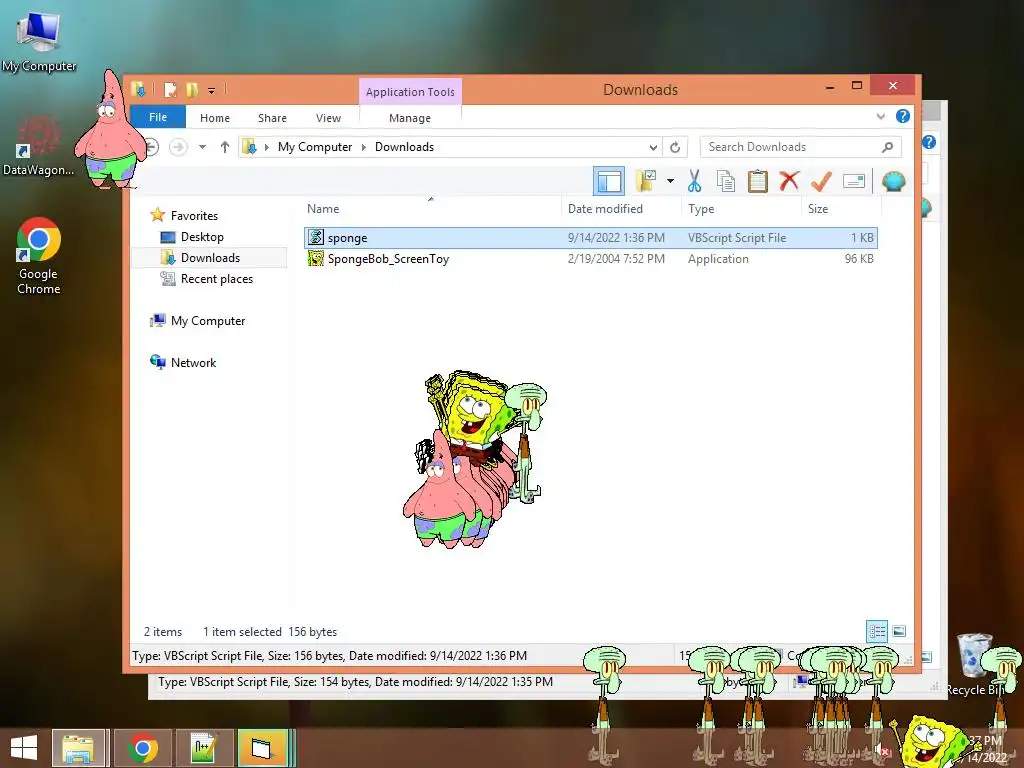This screenshot has width=1024, height=768.
Task: Open the File ribbon tab
Action: click(158, 117)
